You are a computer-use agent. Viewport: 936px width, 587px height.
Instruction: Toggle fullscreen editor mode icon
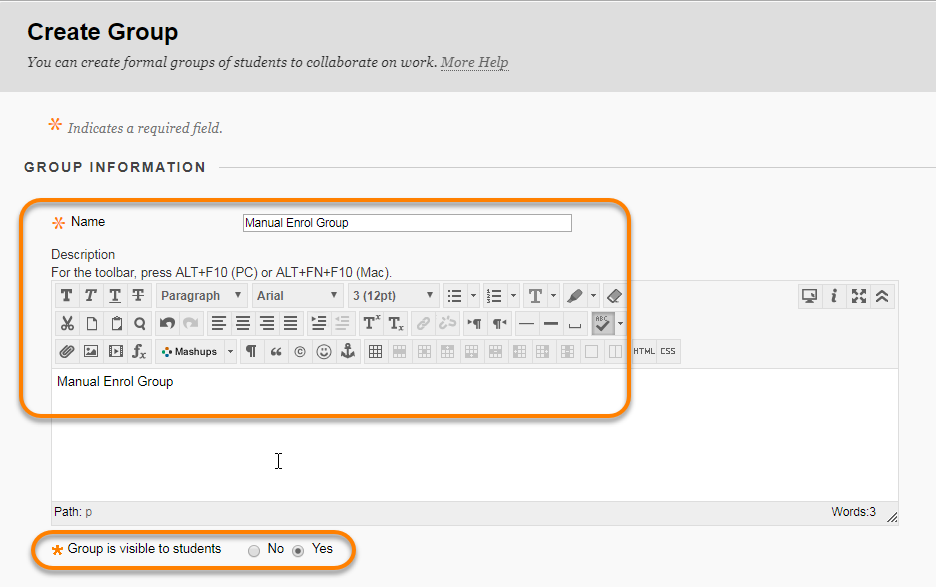tap(858, 296)
